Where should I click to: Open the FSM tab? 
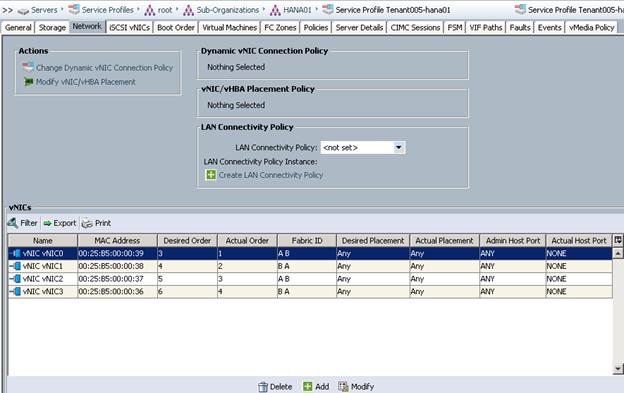coord(455,27)
